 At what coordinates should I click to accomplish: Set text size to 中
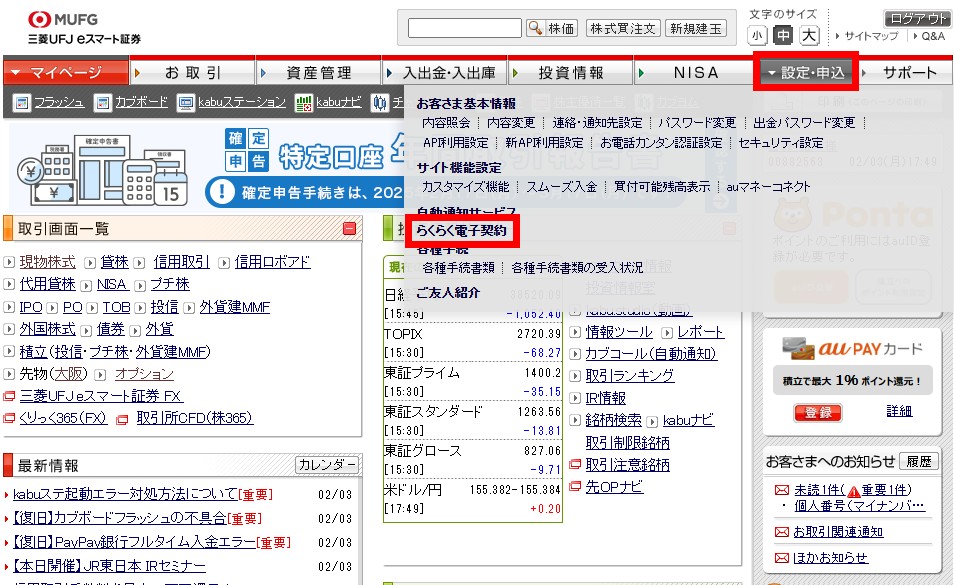pyautogui.click(x=783, y=35)
